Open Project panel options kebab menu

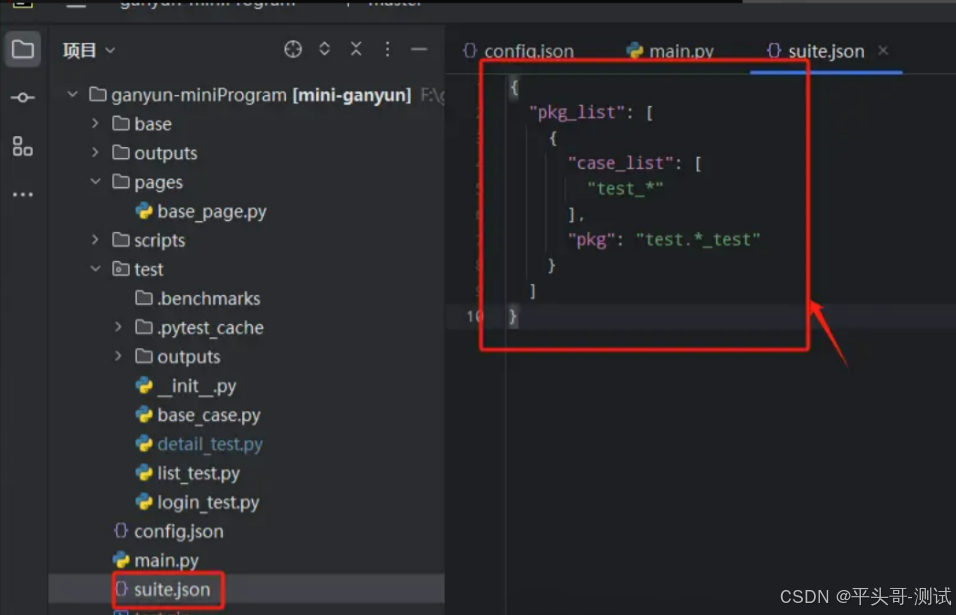point(387,49)
